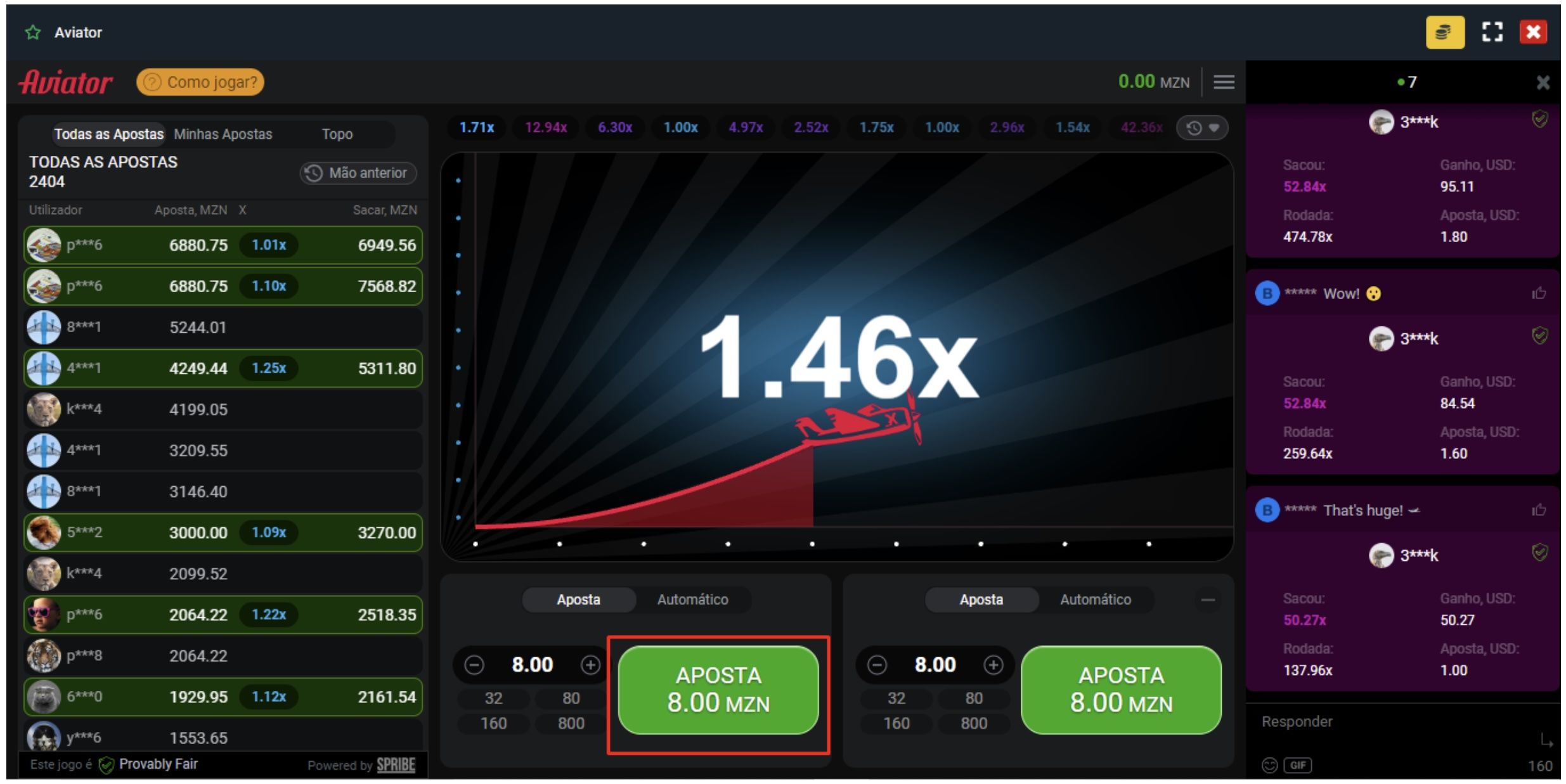Screen dimensions: 1566x784
Task: Set left bet to 160 preset
Action: coord(493,723)
